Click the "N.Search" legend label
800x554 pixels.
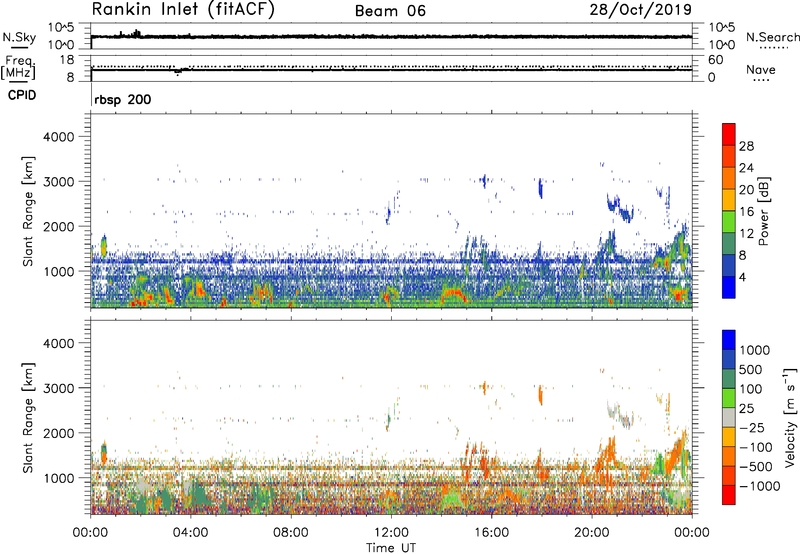[773, 37]
